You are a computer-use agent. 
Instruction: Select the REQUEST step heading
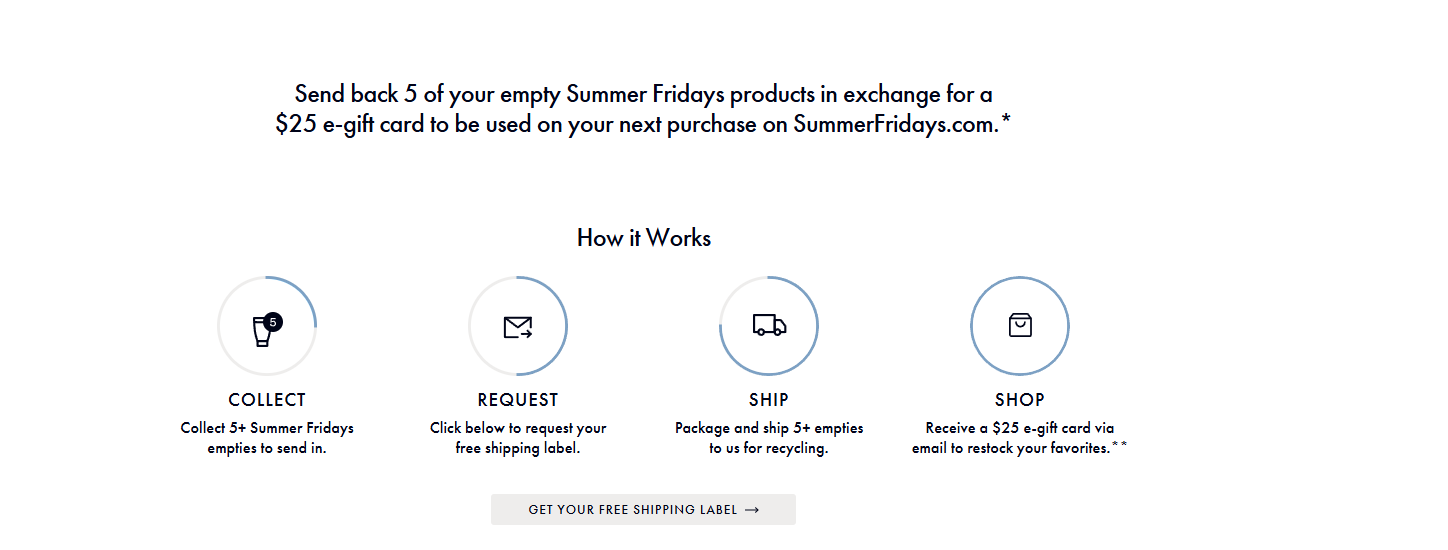point(518,400)
